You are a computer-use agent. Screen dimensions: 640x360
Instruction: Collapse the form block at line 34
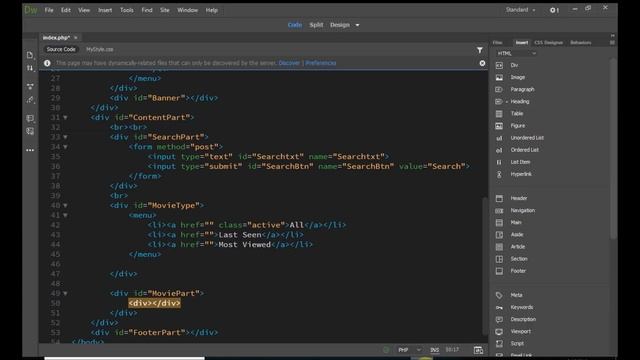(x=65, y=147)
